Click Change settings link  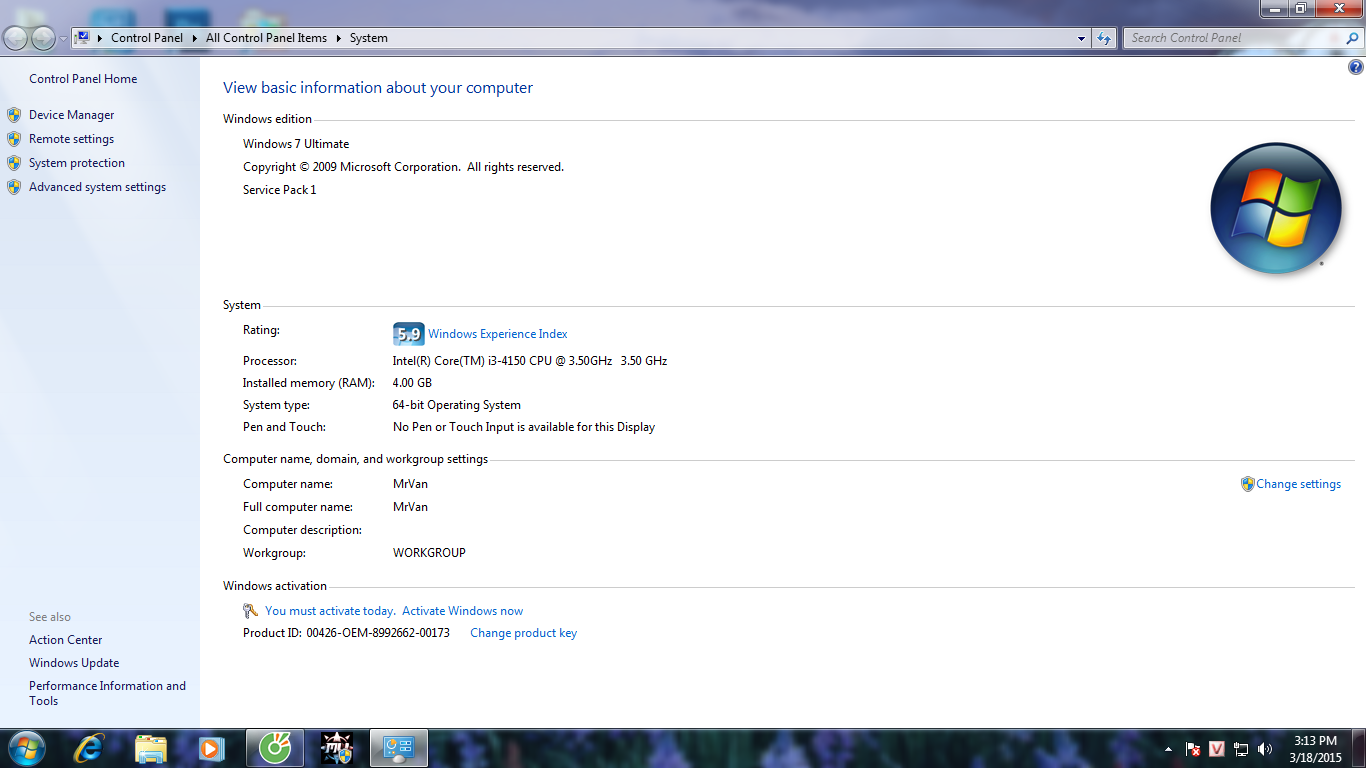tap(1299, 484)
